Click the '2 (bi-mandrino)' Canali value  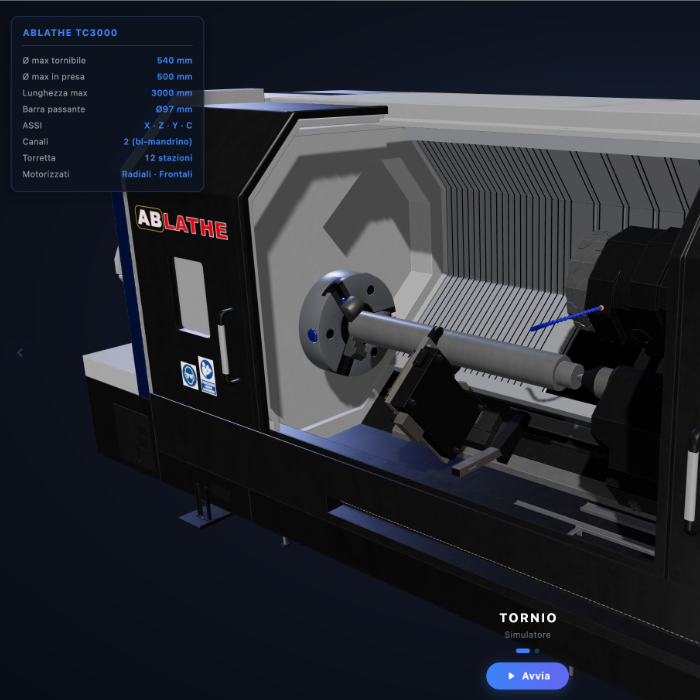[158, 142]
